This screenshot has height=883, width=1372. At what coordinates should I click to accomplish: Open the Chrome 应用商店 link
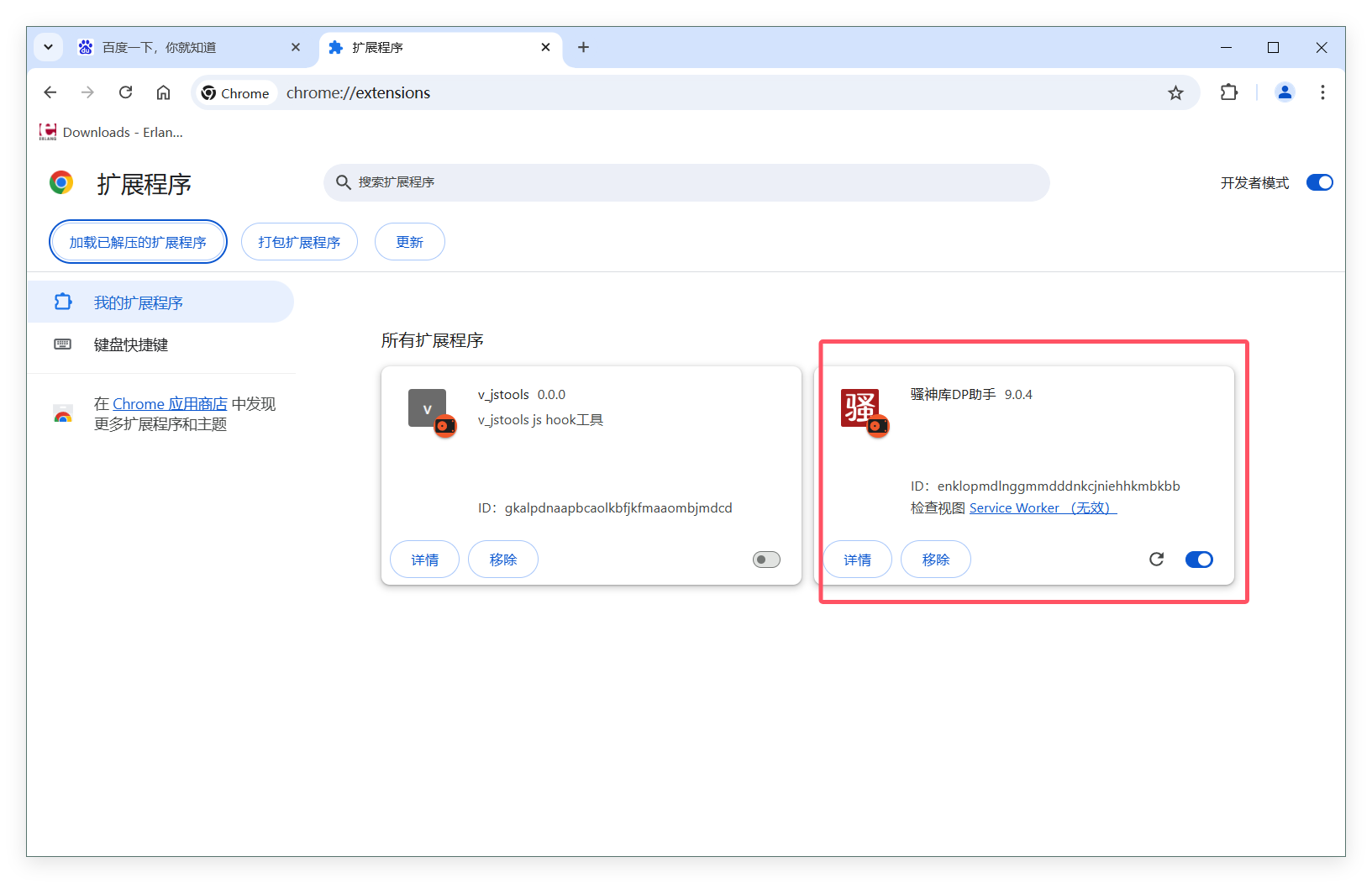(x=170, y=404)
